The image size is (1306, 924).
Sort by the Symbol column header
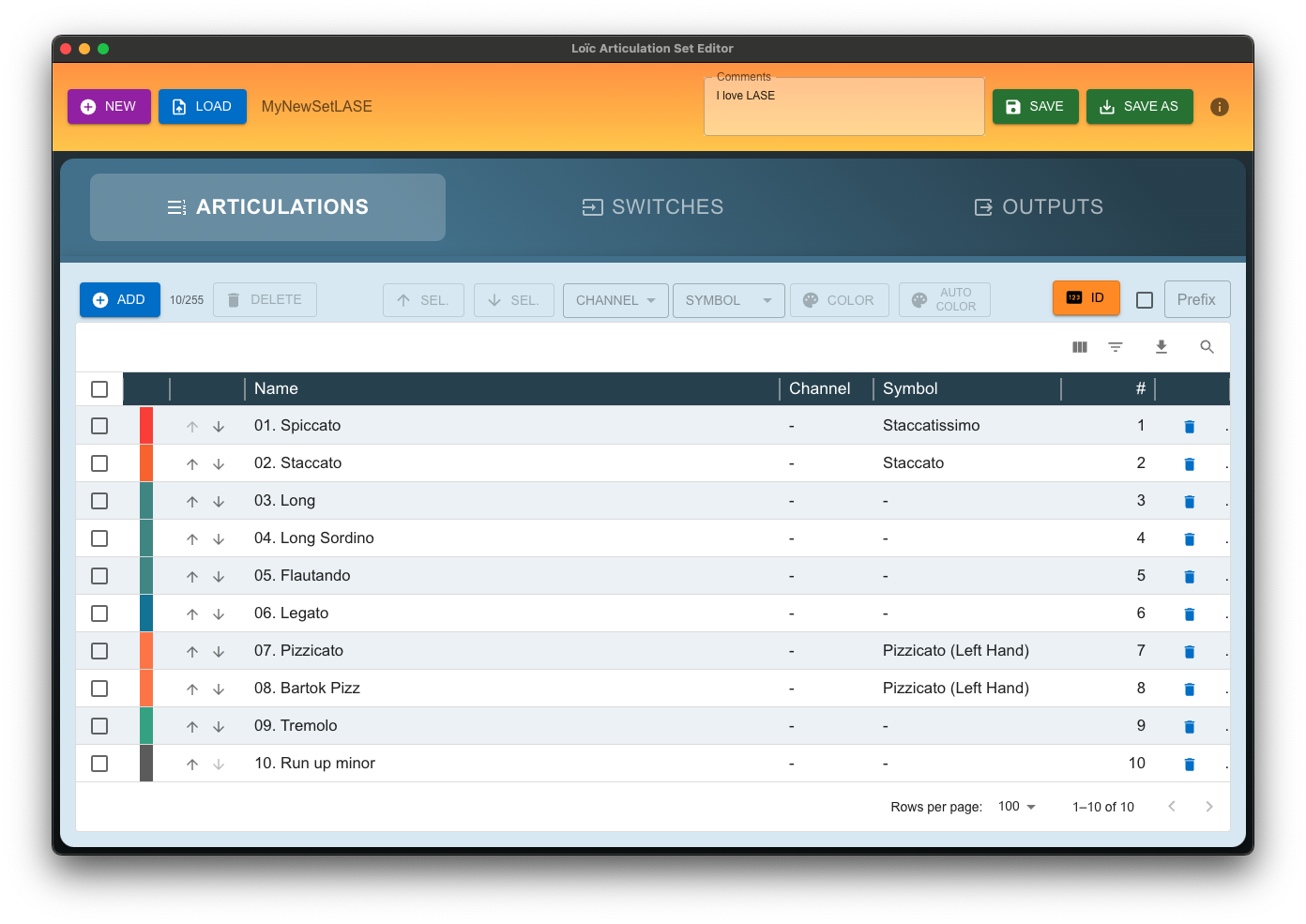910,388
